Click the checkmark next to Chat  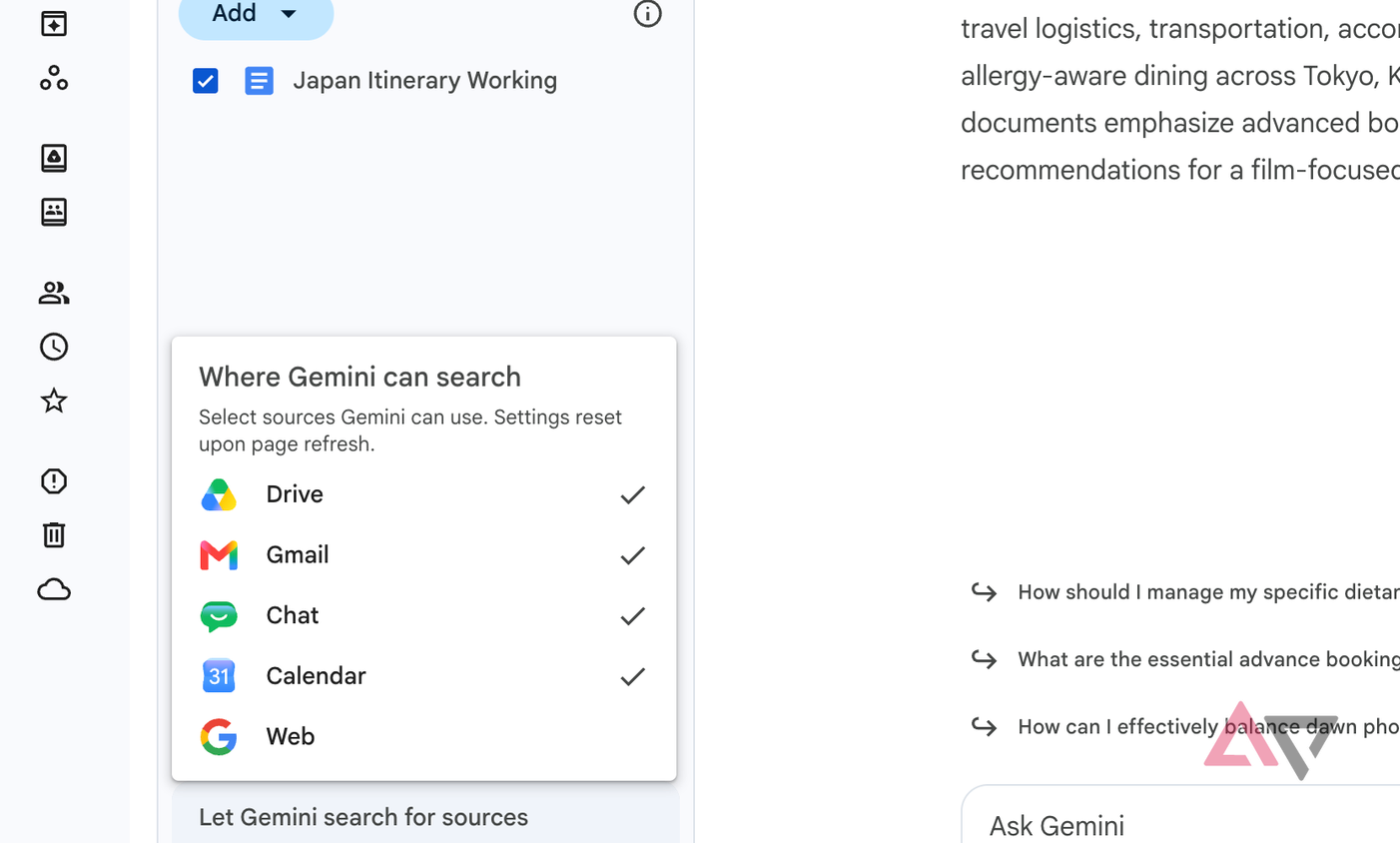[x=632, y=616]
